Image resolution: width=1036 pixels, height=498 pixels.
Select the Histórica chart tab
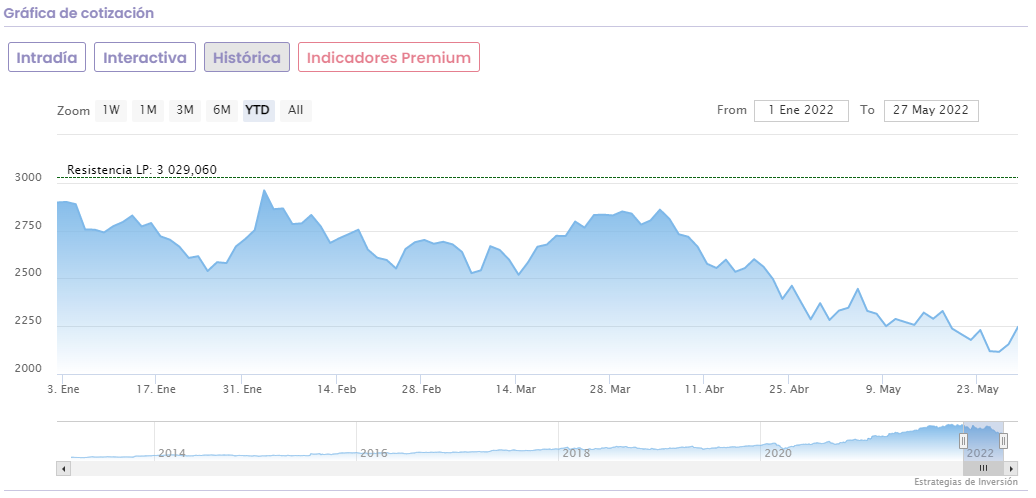[x=247, y=57]
